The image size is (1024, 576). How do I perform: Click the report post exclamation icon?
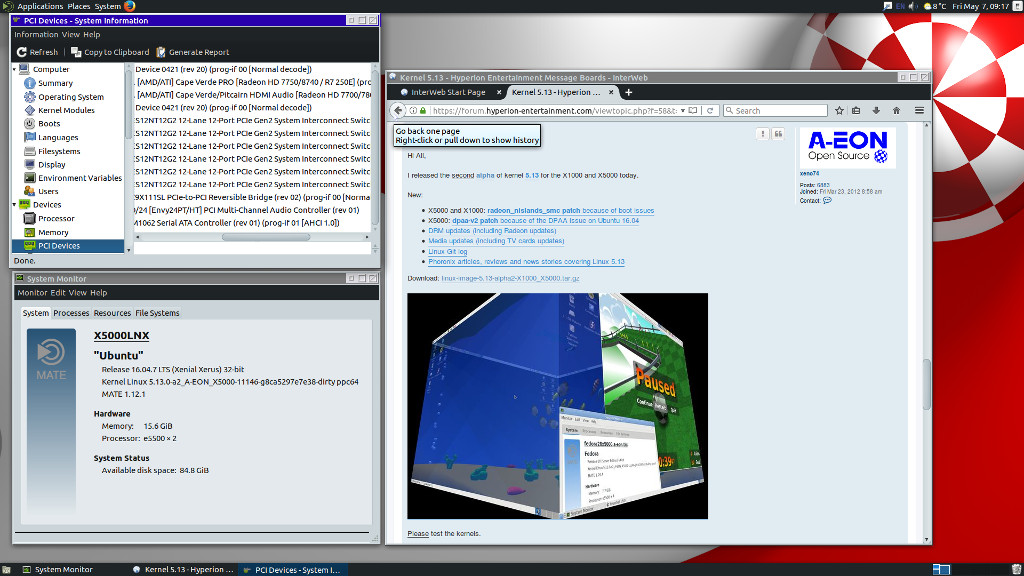click(x=762, y=134)
